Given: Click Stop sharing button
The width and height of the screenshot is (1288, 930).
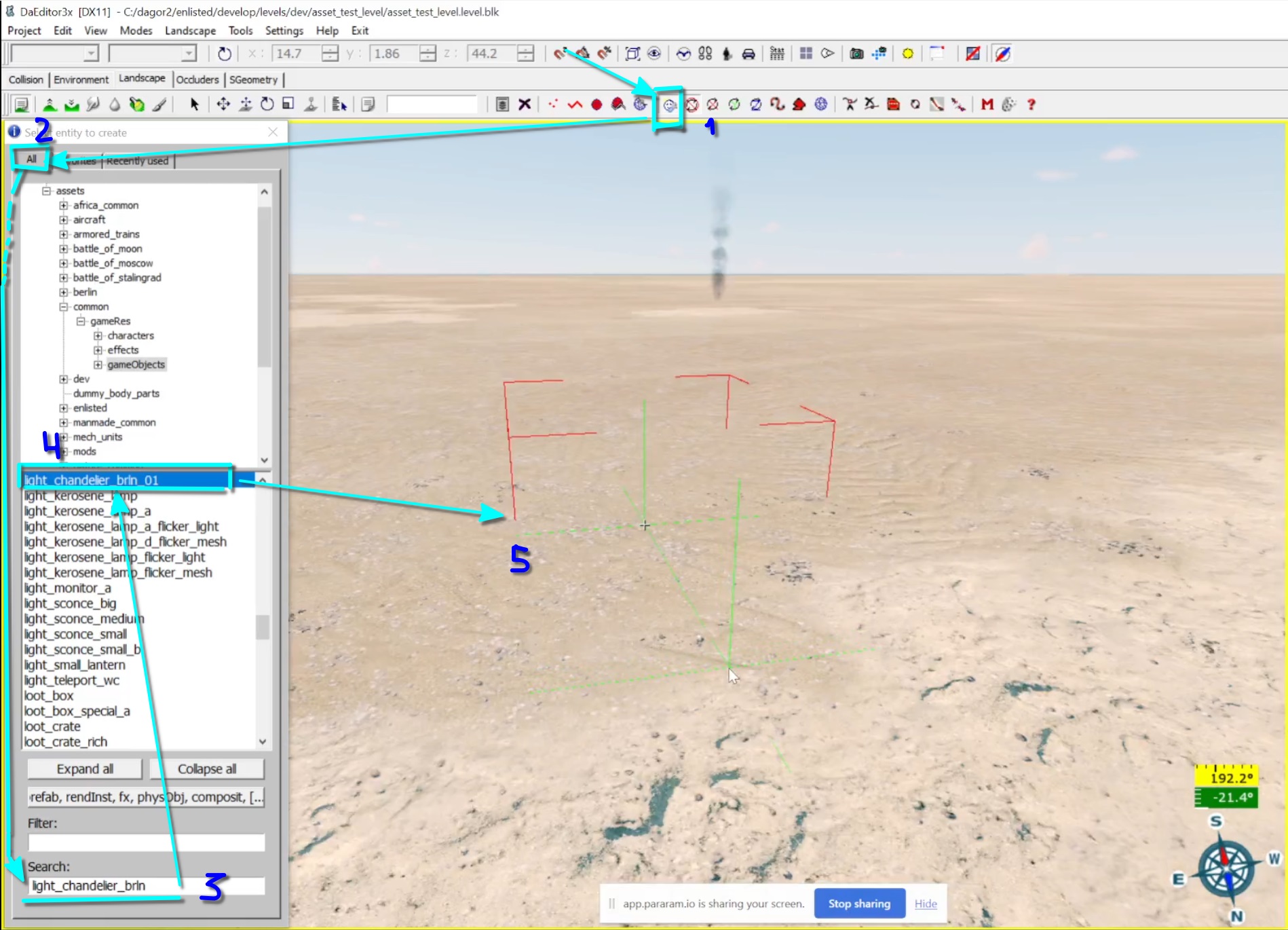Looking at the screenshot, I should pos(858,904).
